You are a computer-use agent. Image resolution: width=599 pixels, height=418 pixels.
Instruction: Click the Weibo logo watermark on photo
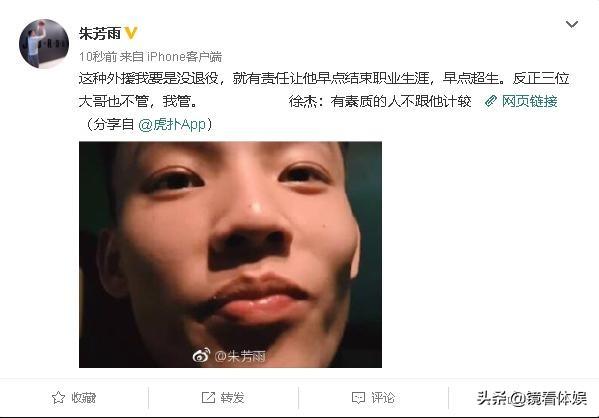click(x=201, y=355)
